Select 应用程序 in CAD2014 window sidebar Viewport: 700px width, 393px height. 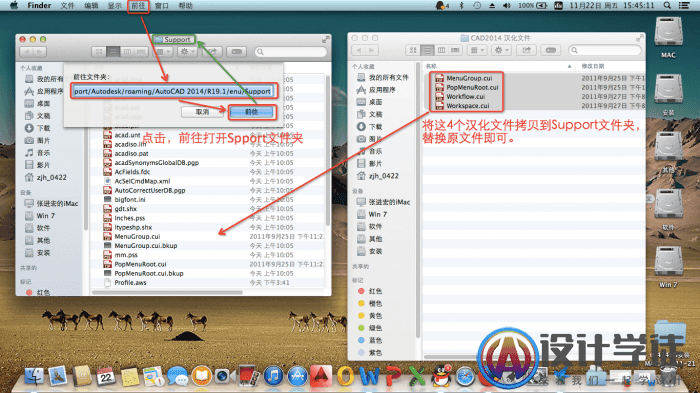coord(383,90)
